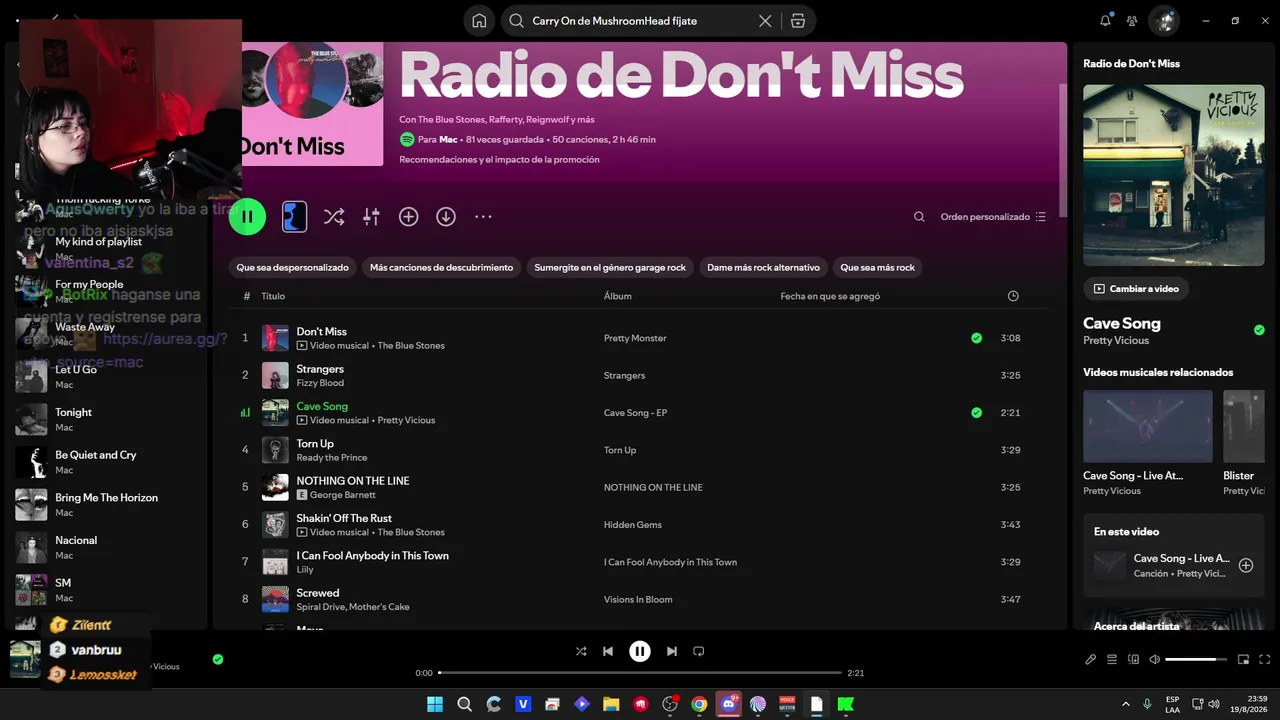Select the Sumergite en el género garage rock chip

click(610, 267)
